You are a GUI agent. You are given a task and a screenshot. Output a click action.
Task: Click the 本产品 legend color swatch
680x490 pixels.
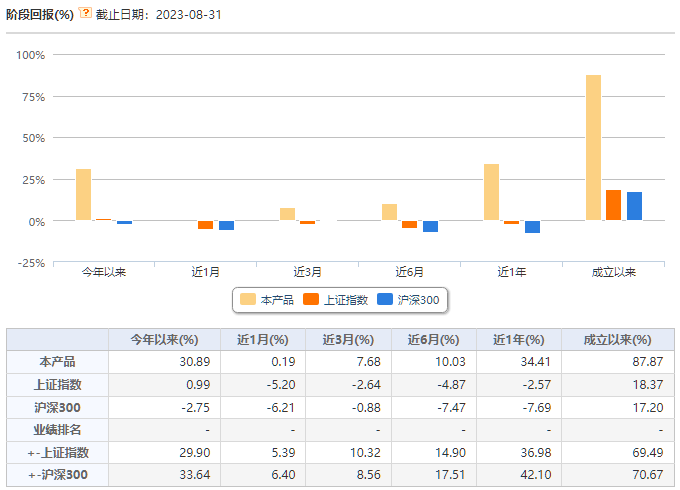[248, 299]
